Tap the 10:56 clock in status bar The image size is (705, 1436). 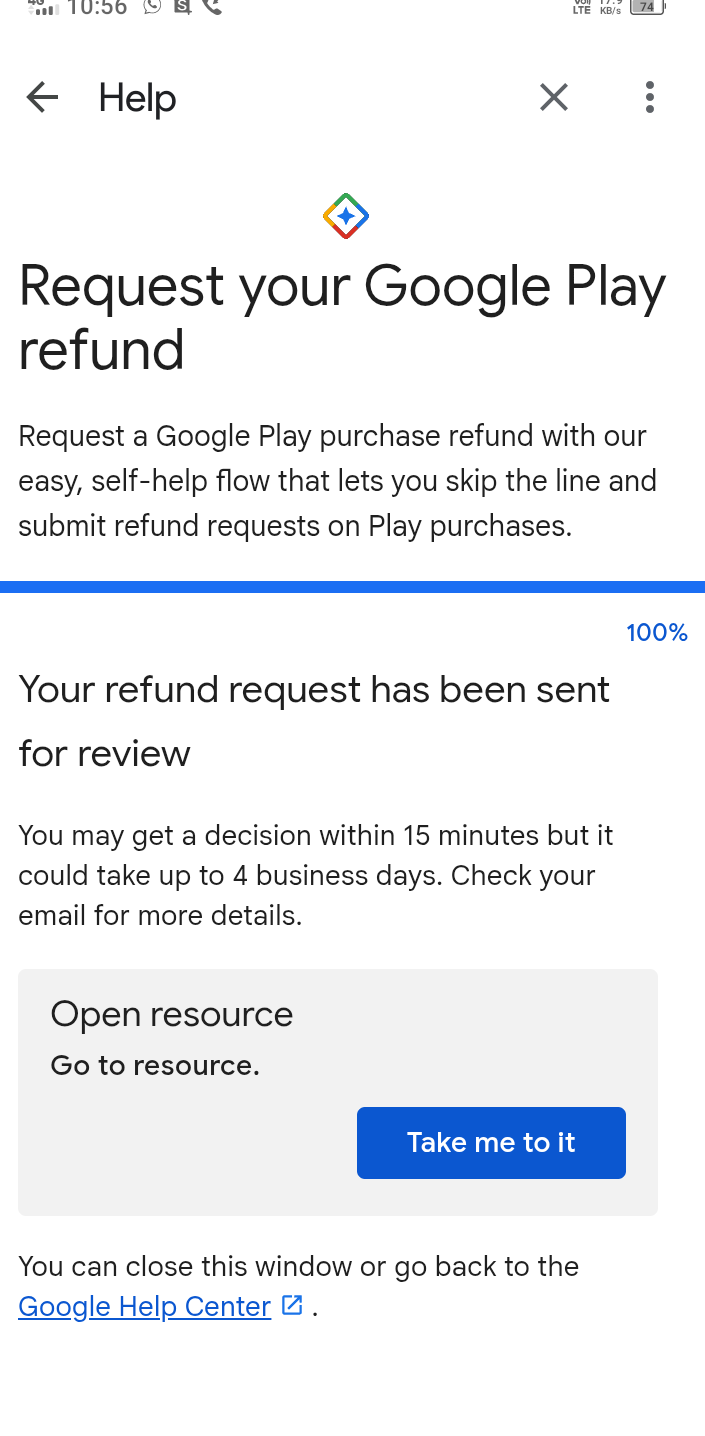pos(97,7)
